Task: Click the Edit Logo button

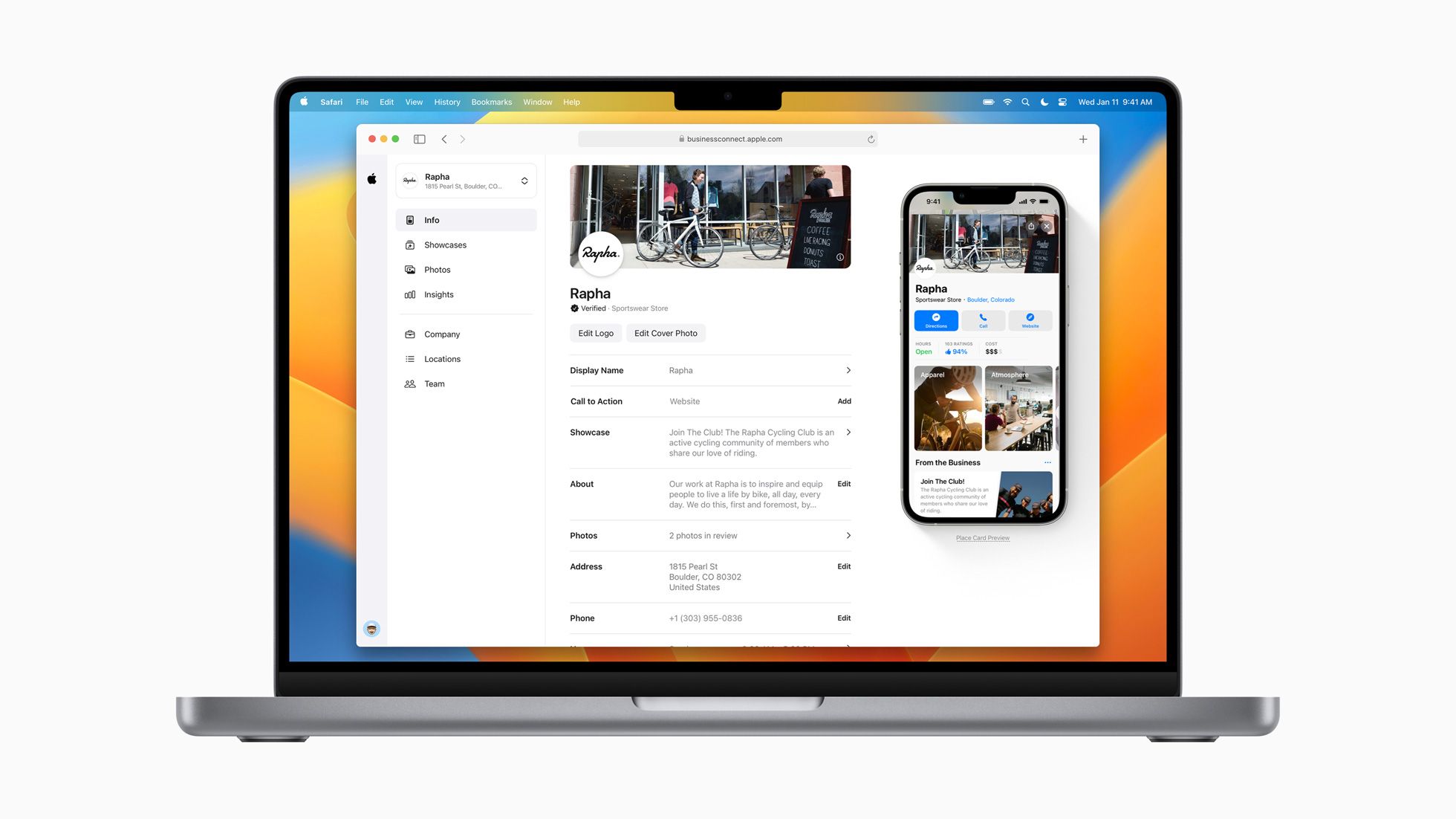Action: click(x=595, y=332)
